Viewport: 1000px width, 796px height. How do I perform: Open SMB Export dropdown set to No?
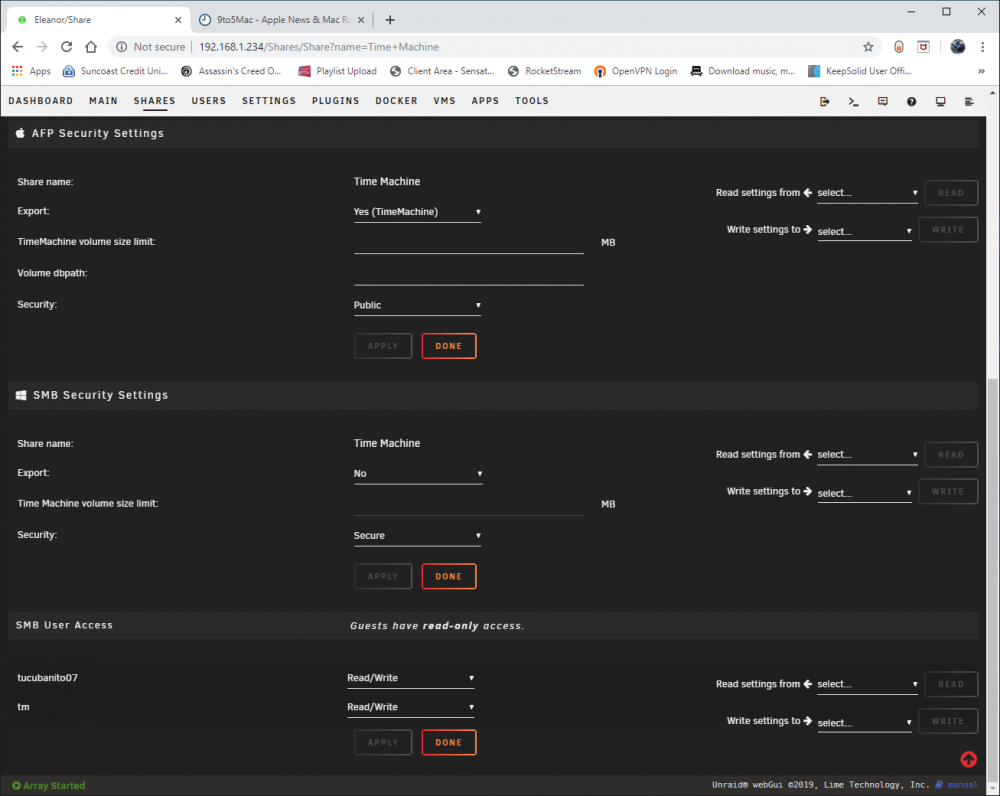[x=418, y=474]
